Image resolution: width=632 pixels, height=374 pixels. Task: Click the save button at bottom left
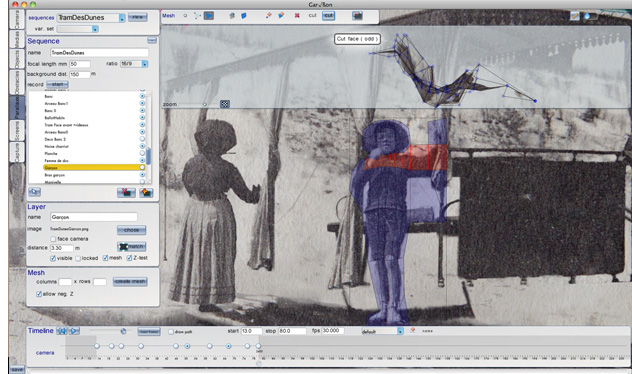pos(17,369)
